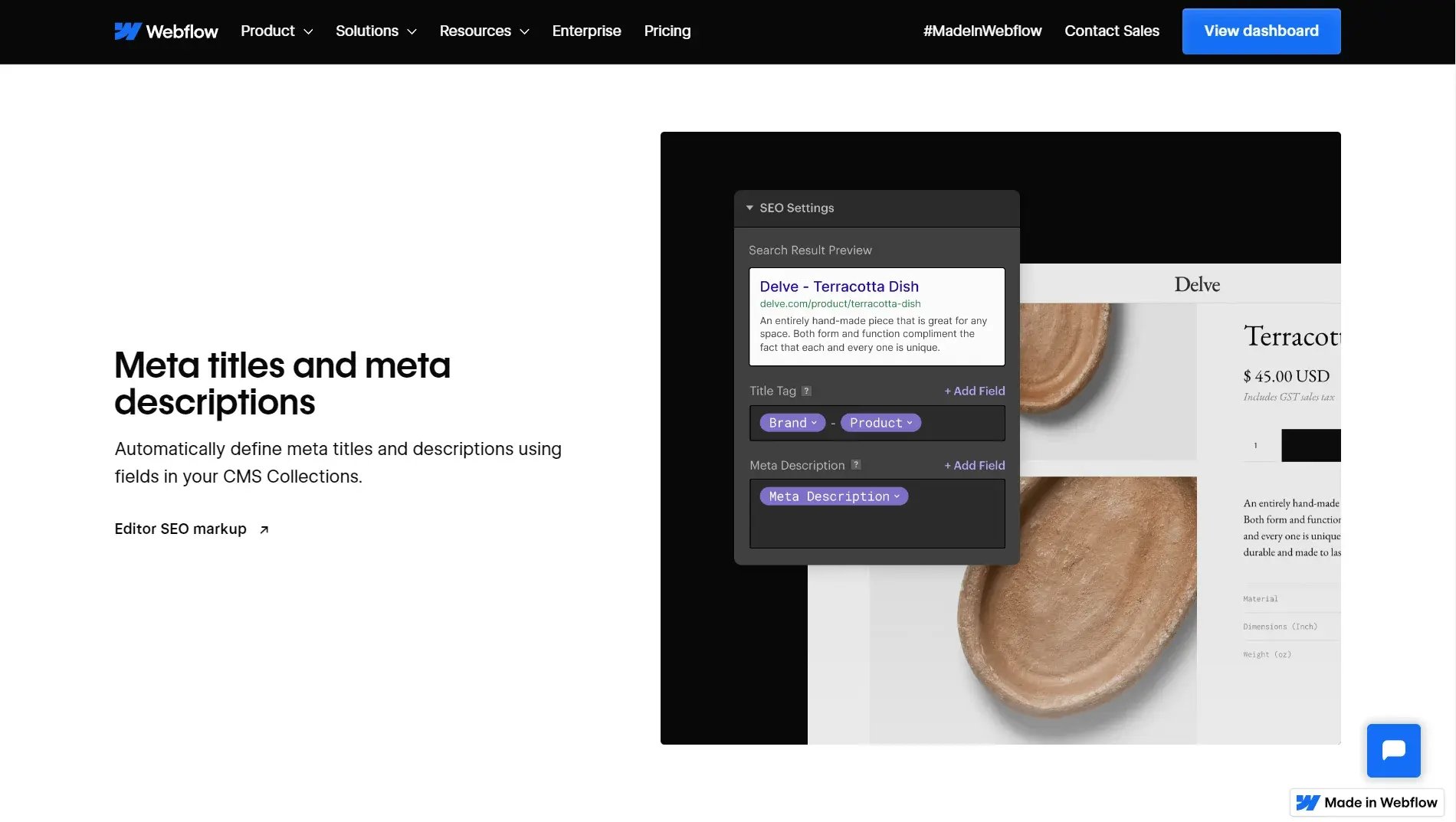1456x822 pixels.
Task: Click Contact Sales in the header
Action: [x=1112, y=31]
